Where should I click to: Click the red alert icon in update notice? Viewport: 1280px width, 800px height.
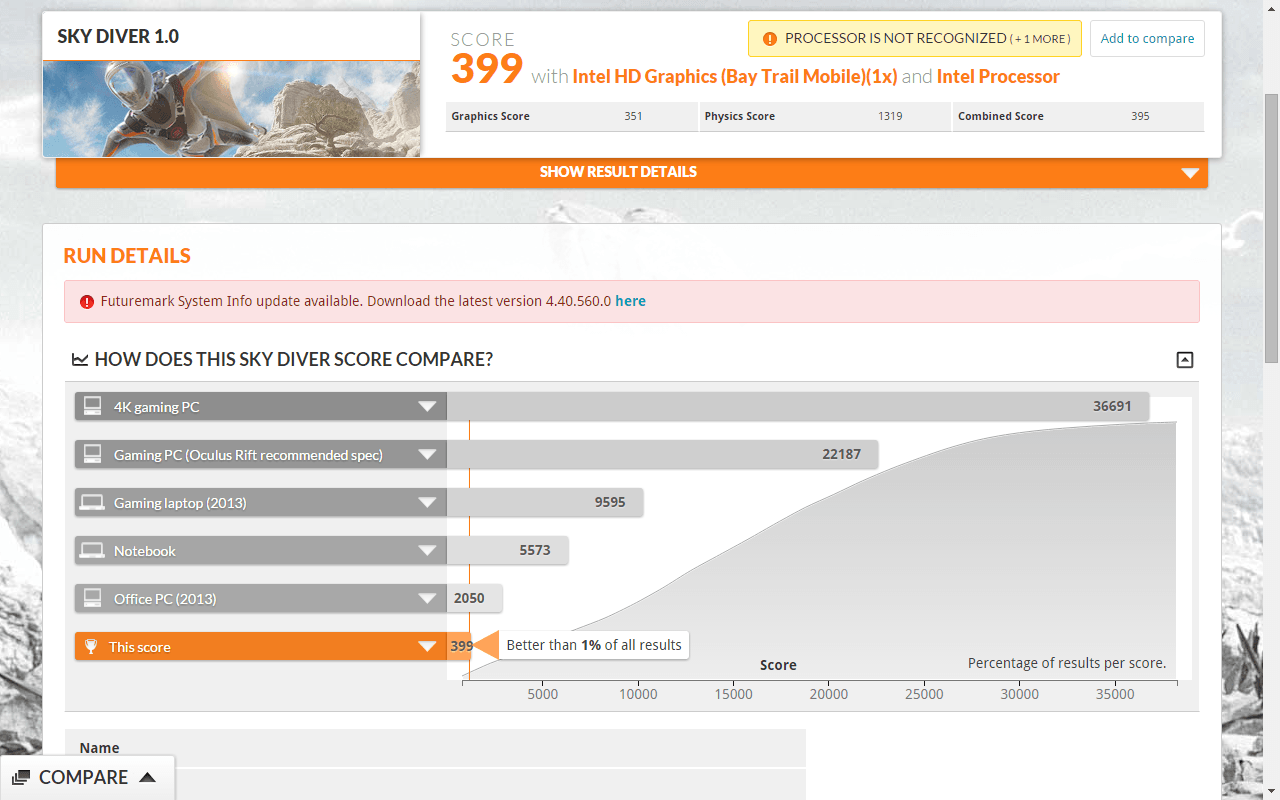point(87,301)
